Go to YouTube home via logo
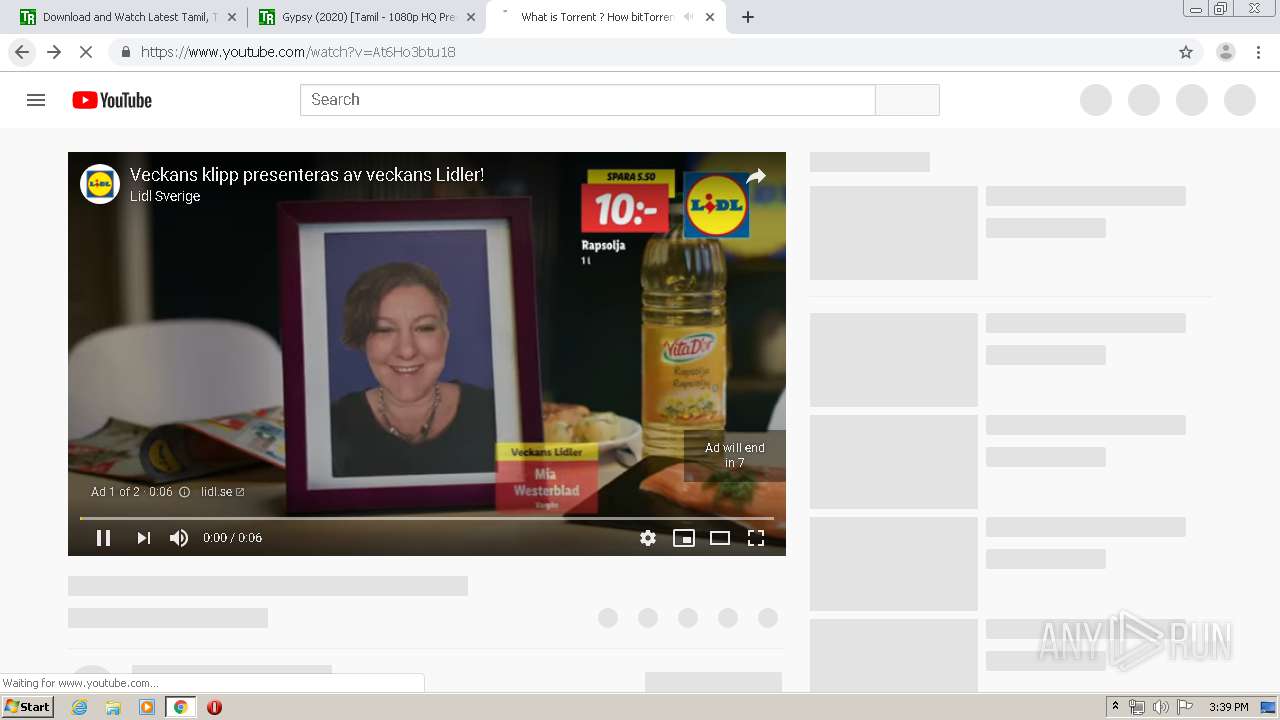 [x=112, y=100]
